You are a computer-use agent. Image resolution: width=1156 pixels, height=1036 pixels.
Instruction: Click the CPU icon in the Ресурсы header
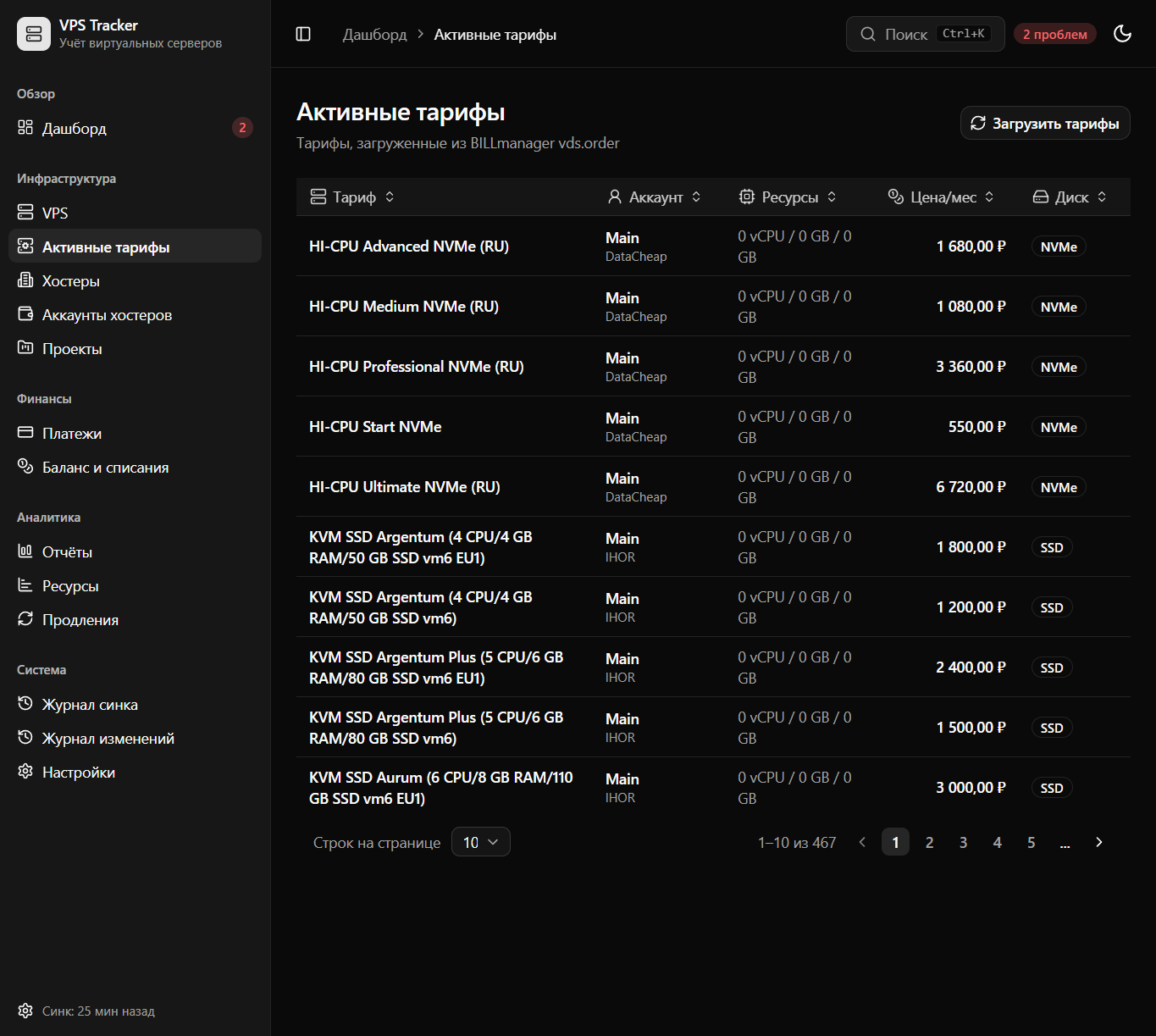coord(747,197)
